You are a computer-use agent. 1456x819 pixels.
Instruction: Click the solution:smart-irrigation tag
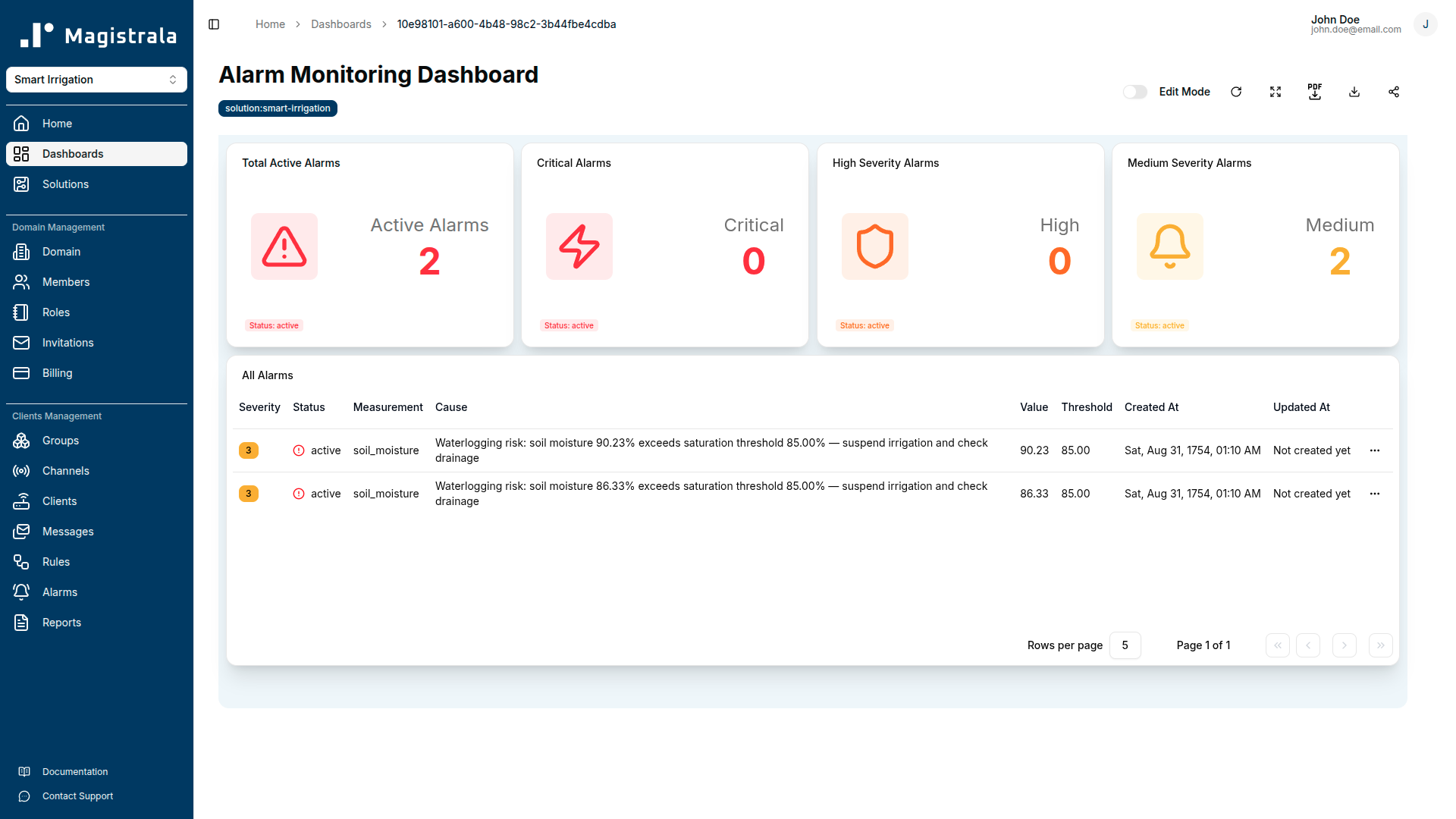[278, 108]
